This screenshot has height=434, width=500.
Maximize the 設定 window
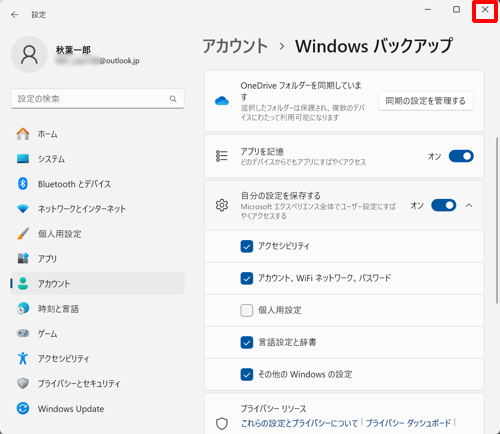[456, 9]
